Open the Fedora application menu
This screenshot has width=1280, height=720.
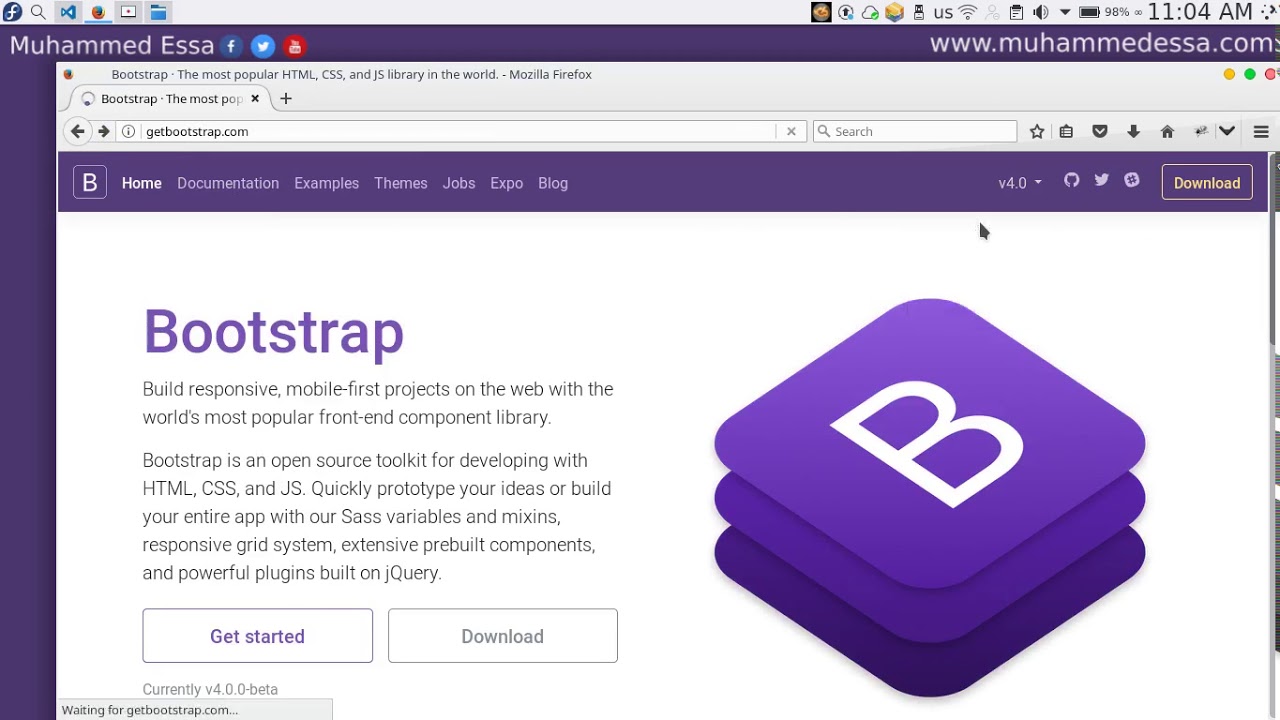[12, 12]
